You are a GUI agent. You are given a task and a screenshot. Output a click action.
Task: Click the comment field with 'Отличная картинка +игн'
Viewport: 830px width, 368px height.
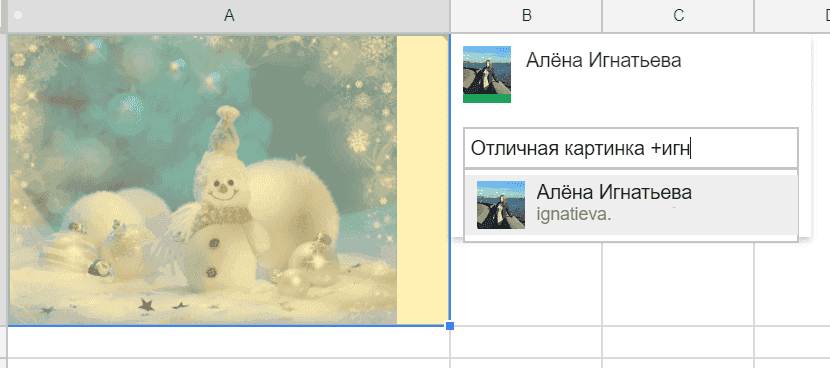tap(630, 148)
